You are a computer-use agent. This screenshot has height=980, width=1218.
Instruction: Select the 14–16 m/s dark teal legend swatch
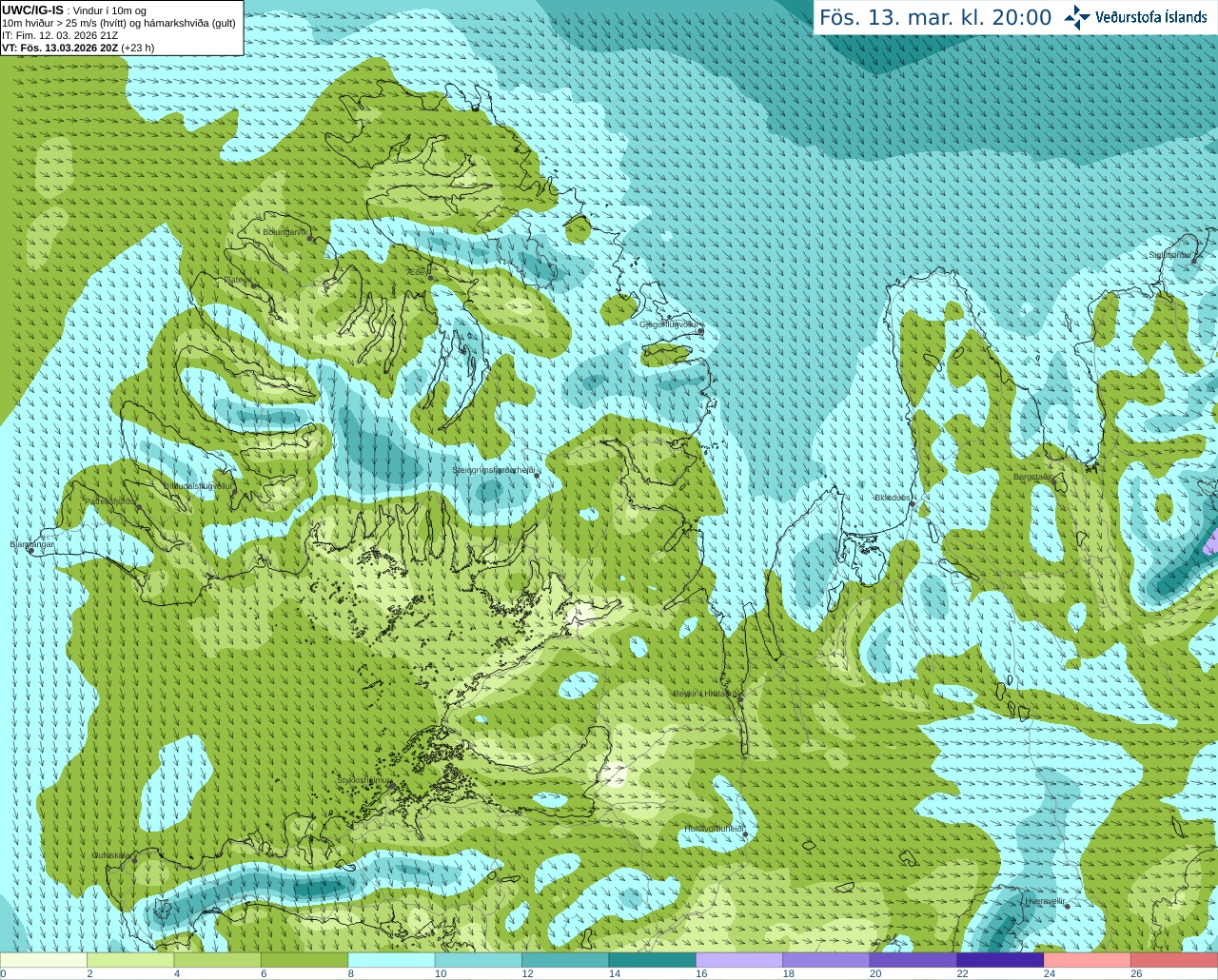click(x=653, y=960)
